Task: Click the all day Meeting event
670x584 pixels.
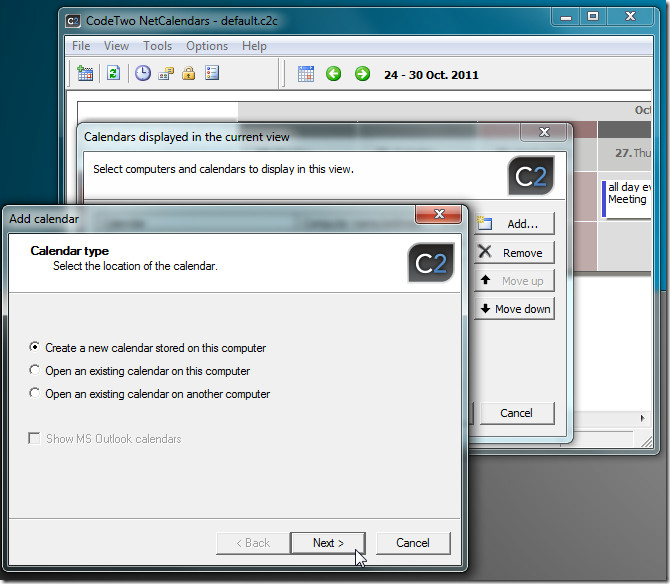Action: pyautogui.click(x=626, y=199)
